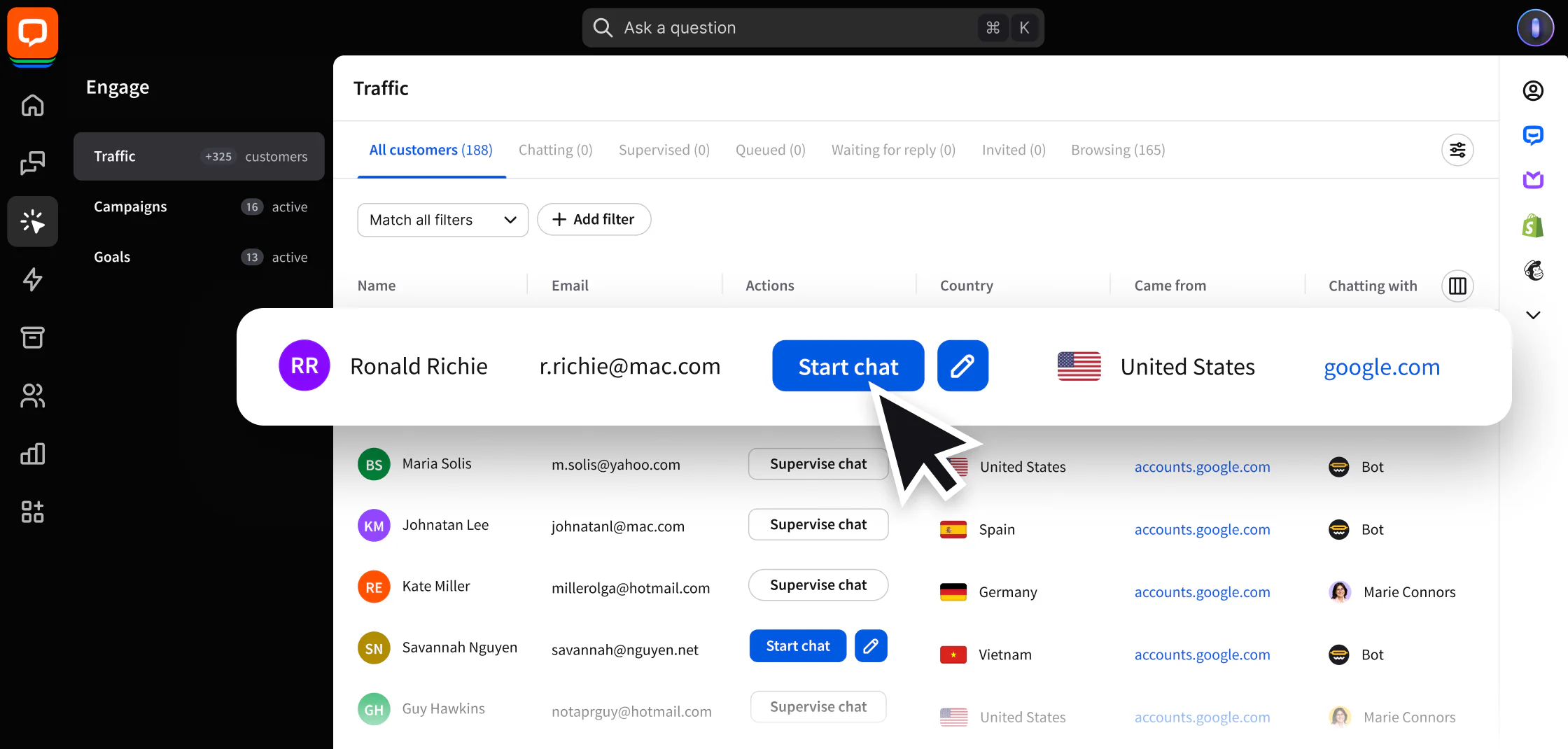Image resolution: width=1568 pixels, height=749 pixels.
Task: Open the Home section in the sidebar
Action: pyautogui.click(x=32, y=105)
